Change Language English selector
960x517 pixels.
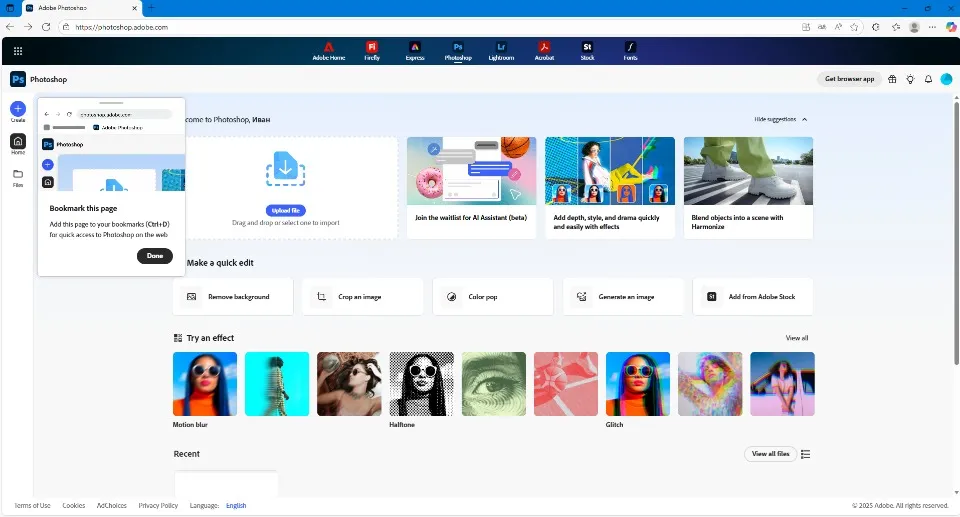pos(236,505)
